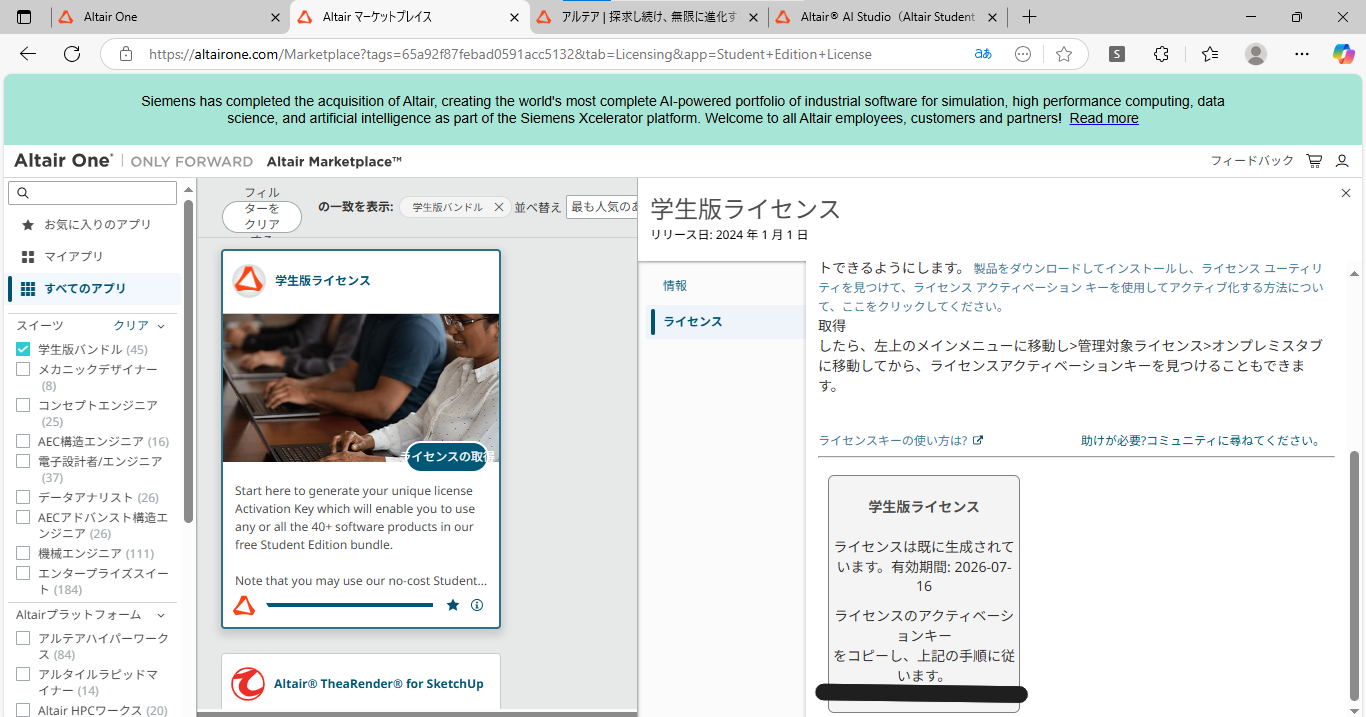Open Edge settings and more menu
The image size is (1366, 717).
pos(1301,54)
